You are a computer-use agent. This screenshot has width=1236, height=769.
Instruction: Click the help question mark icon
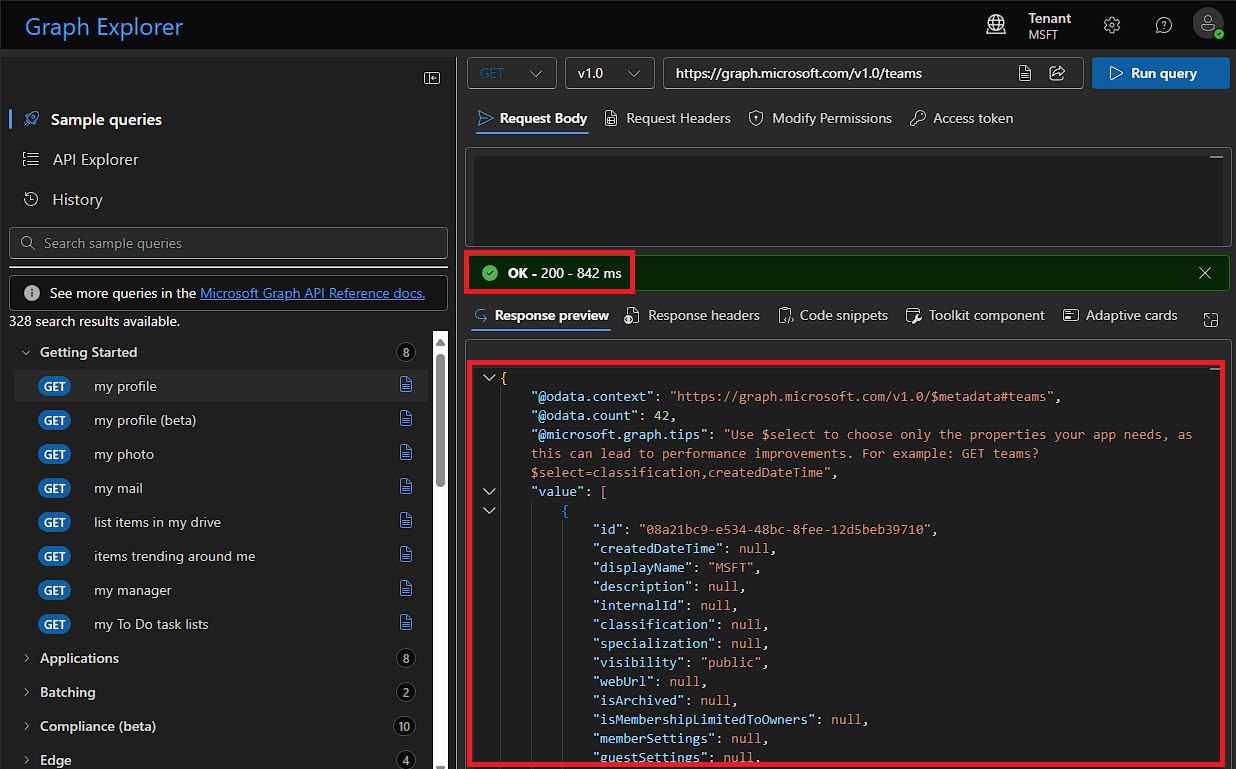[x=1163, y=24]
